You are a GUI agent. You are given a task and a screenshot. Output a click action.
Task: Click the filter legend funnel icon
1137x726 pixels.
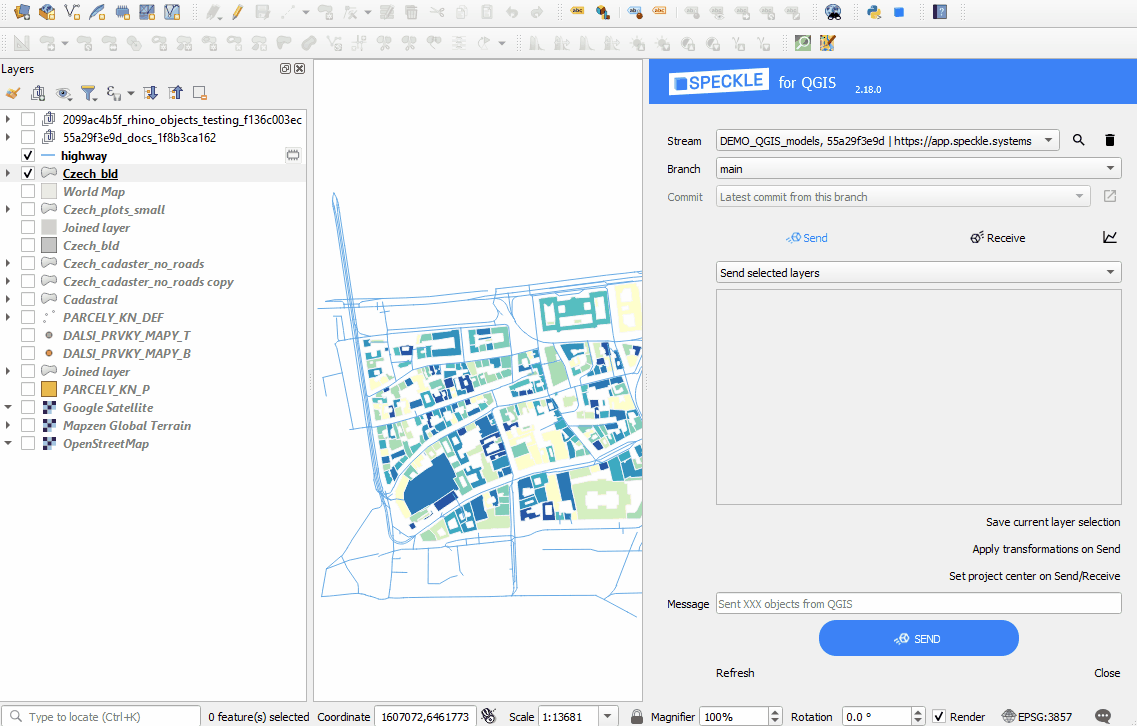coord(88,93)
